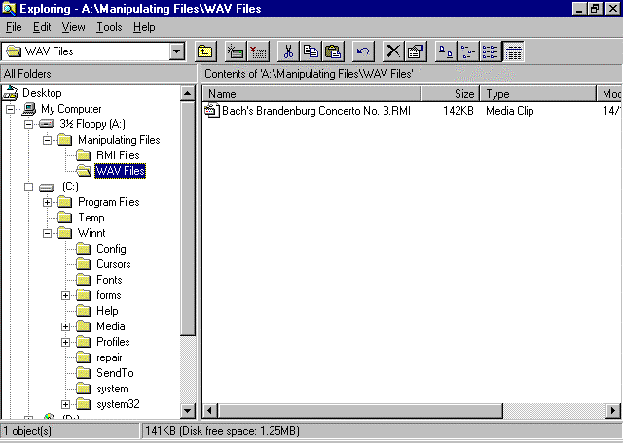Screen dimensions: 623x443
Task: Select the RMI Files folder in tree
Action: pyautogui.click(x=117, y=155)
